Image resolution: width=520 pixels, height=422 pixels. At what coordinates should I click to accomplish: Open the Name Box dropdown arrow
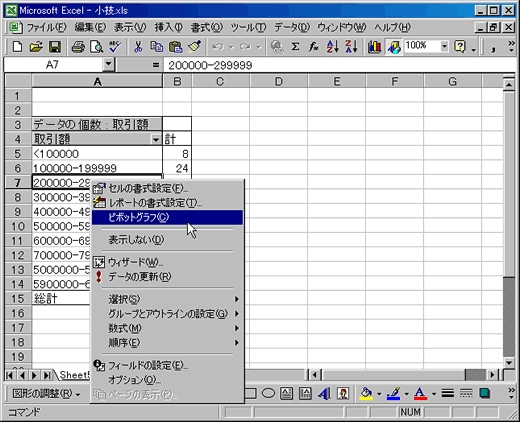[108, 64]
